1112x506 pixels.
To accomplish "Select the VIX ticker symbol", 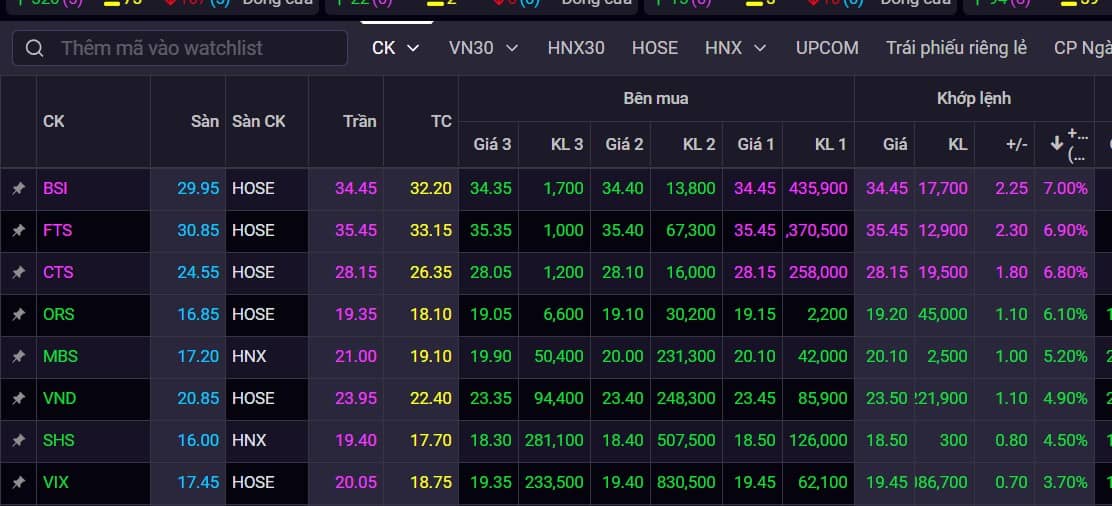I will pos(56,482).
